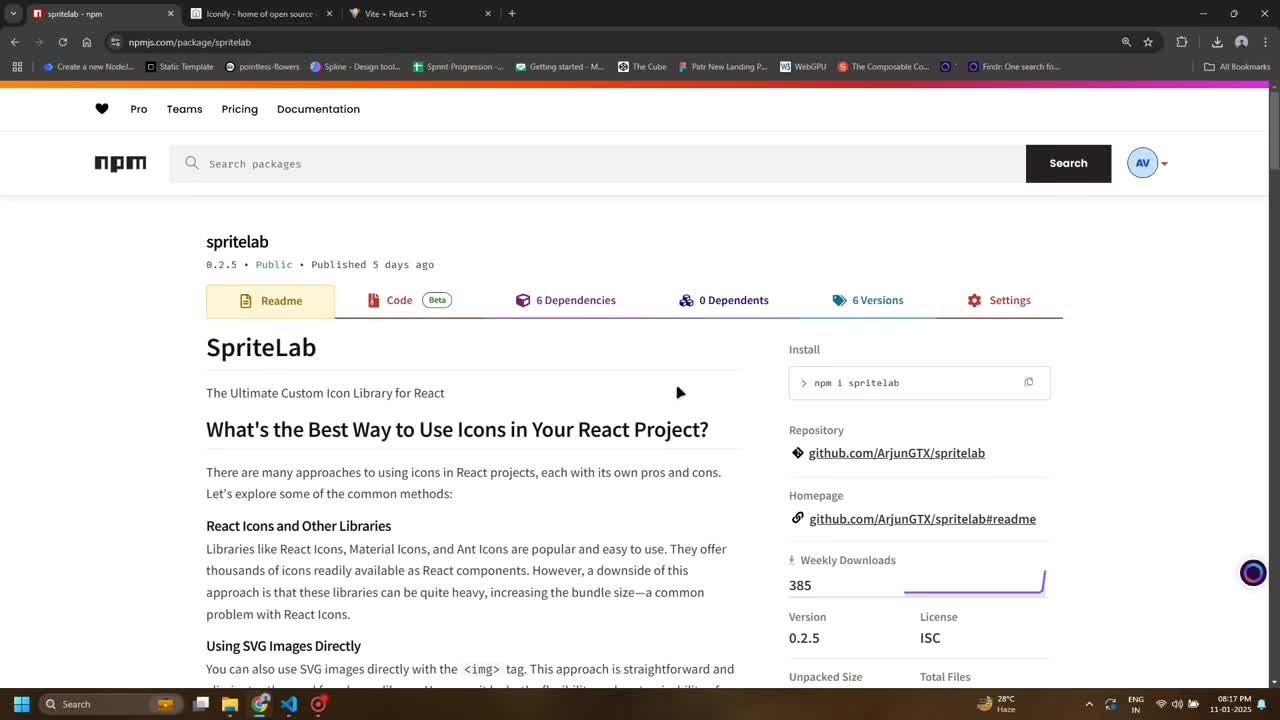Open the Pricing link
This screenshot has height=720, width=1280.
point(239,109)
